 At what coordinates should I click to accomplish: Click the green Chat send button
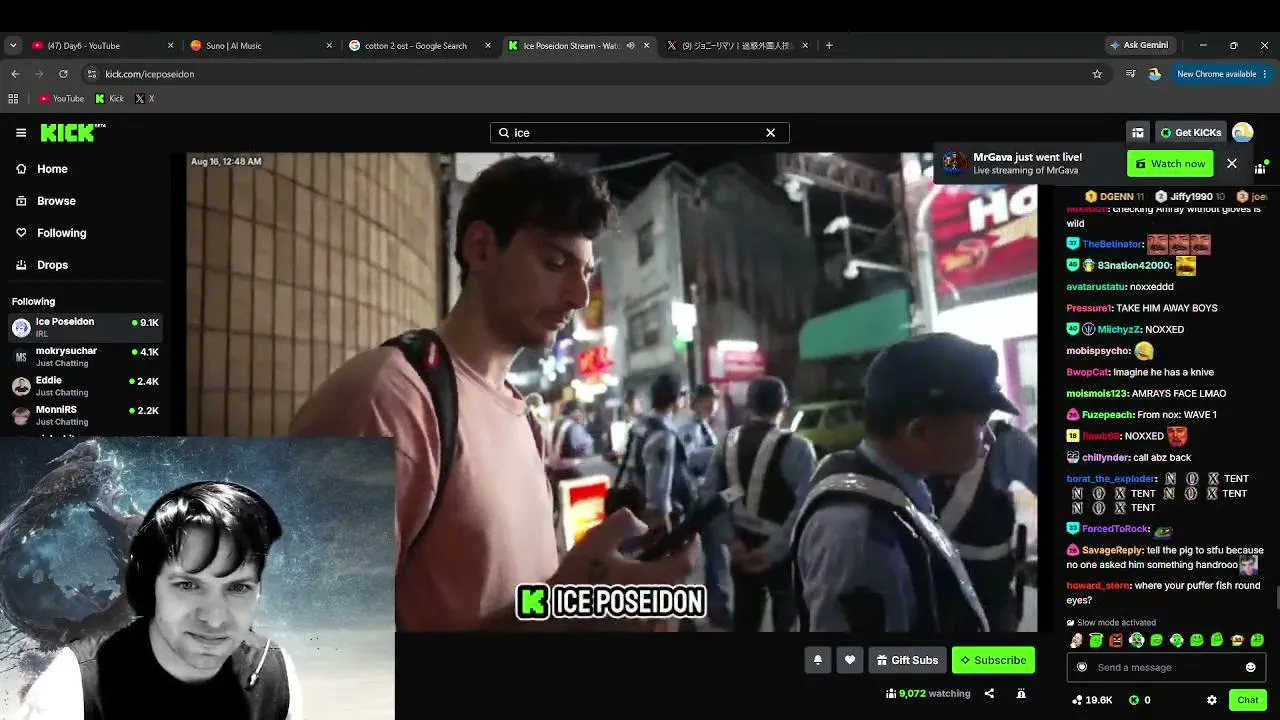click(1247, 700)
